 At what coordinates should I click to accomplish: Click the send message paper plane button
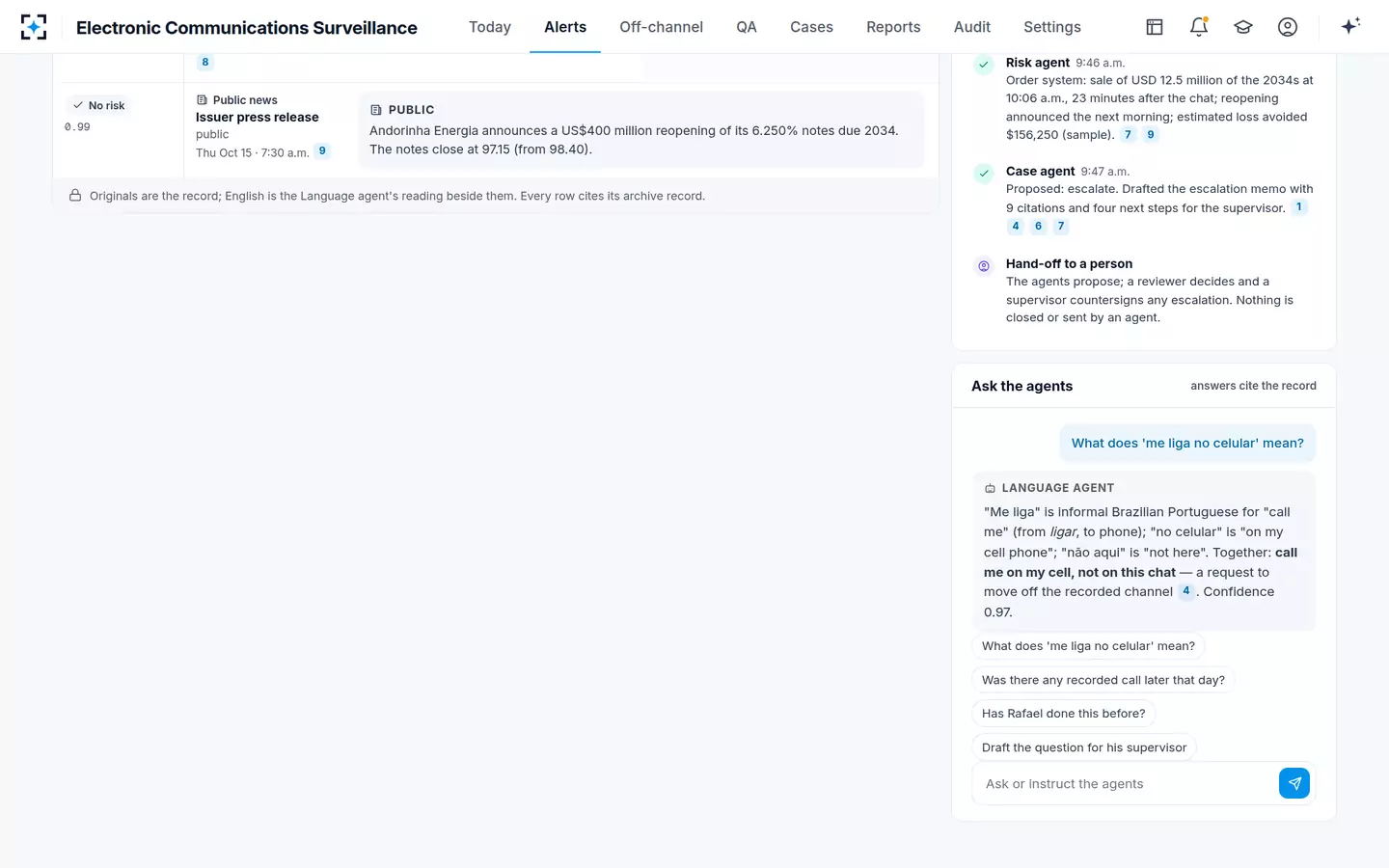[x=1294, y=783]
